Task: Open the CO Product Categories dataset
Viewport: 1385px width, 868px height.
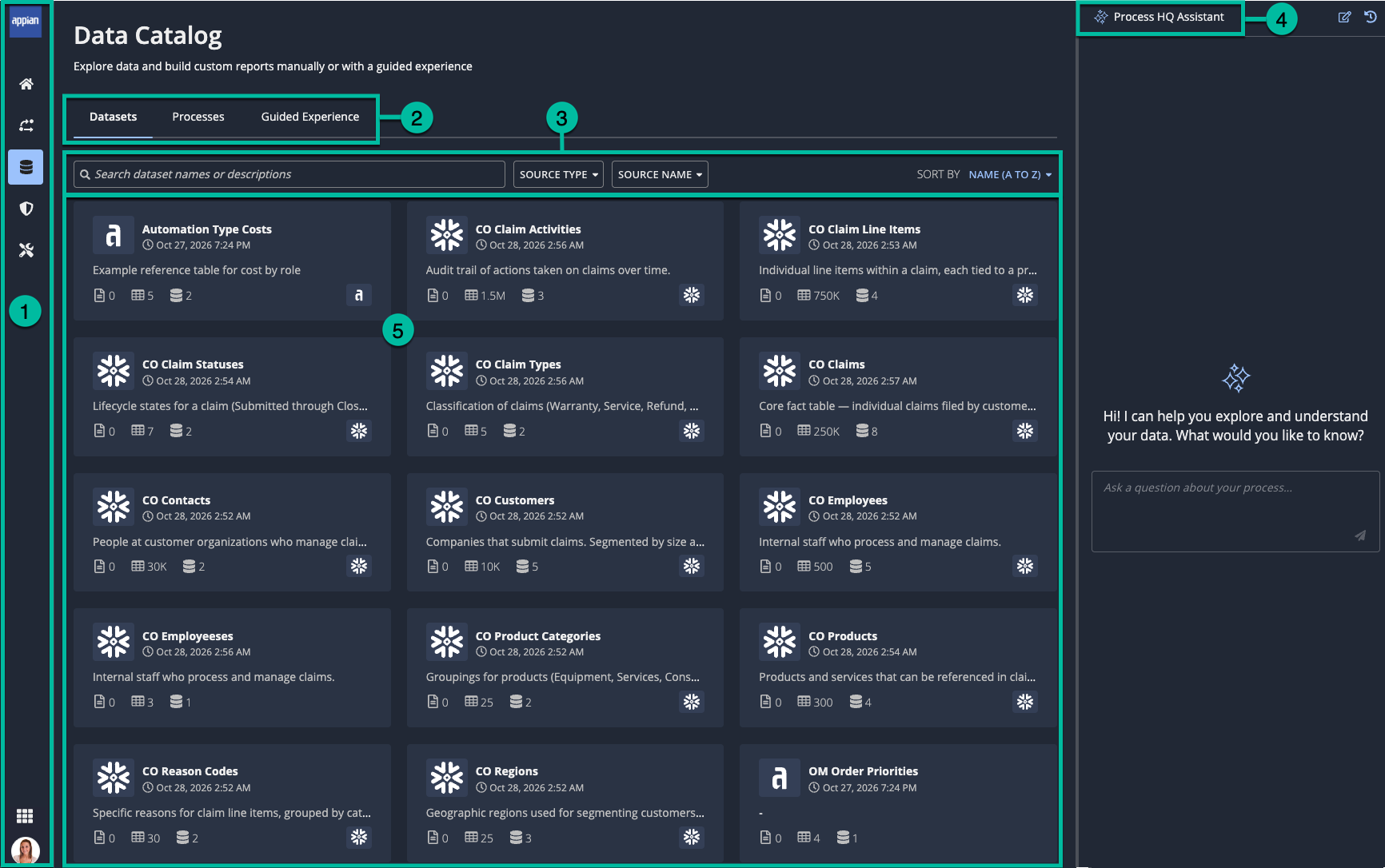Action: (x=565, y=667)
